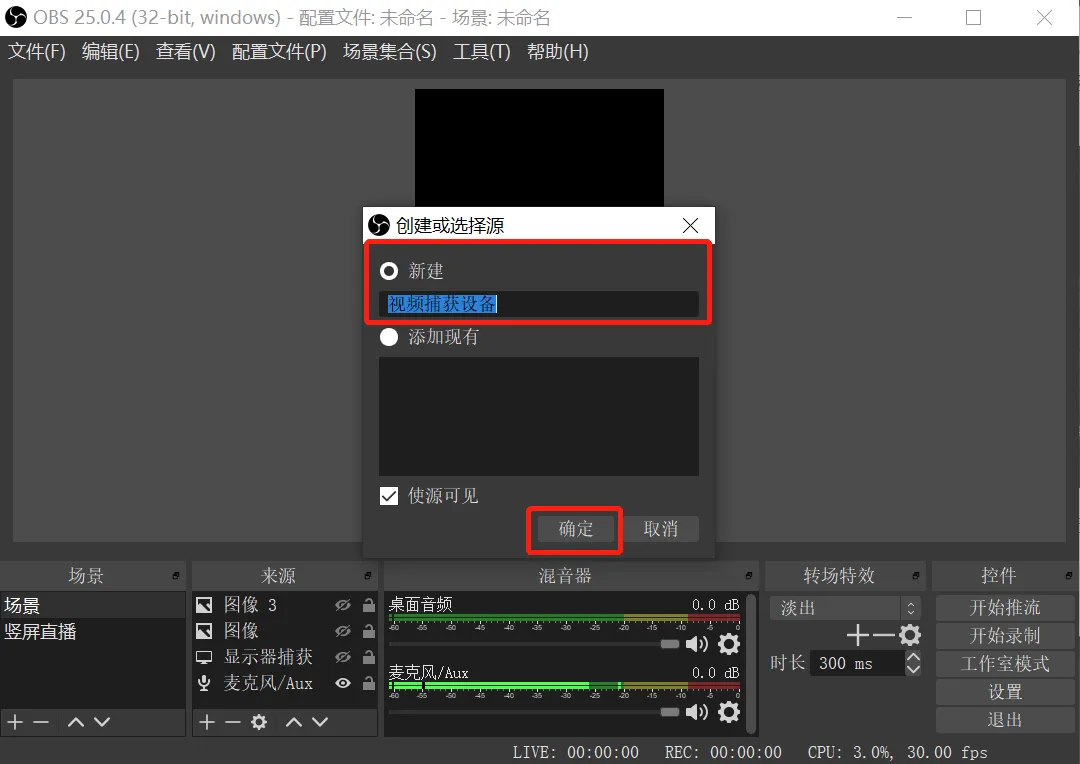Click 开始推流 button
The height and width of the screenshot is (764, 1080).
tap(1005, 608)
